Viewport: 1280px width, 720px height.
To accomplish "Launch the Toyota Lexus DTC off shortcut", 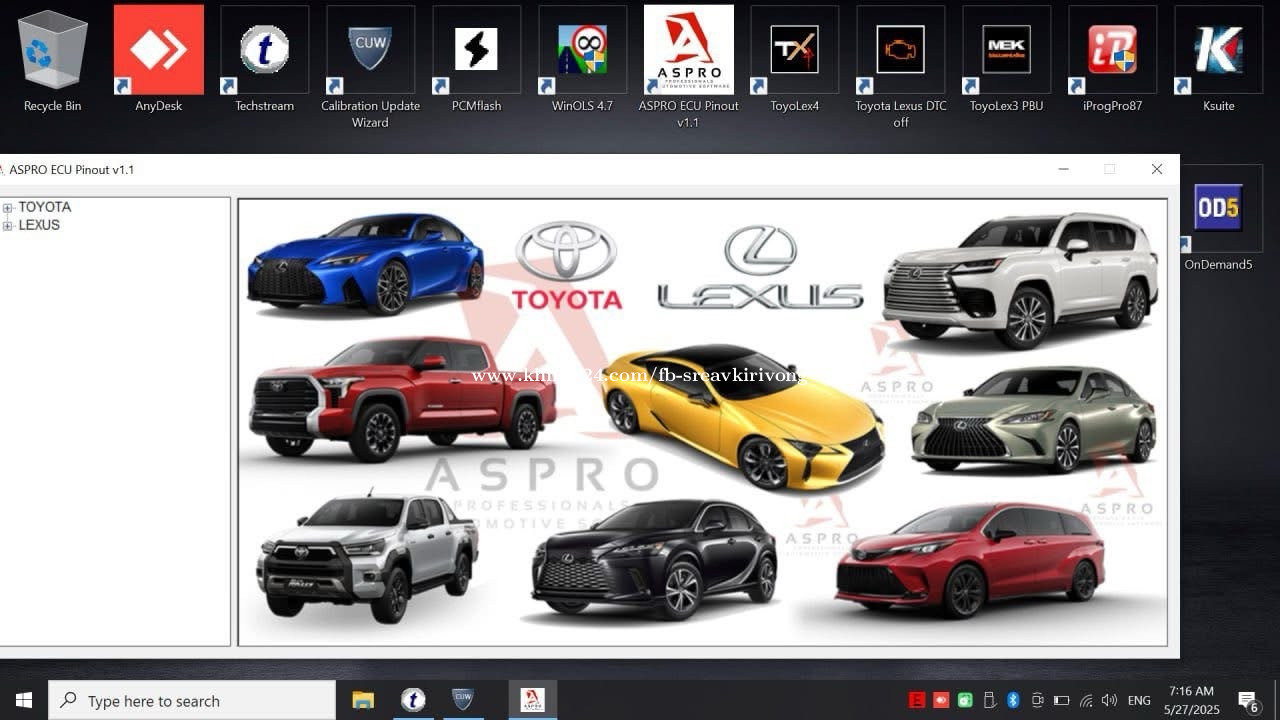I will [900, 50].
